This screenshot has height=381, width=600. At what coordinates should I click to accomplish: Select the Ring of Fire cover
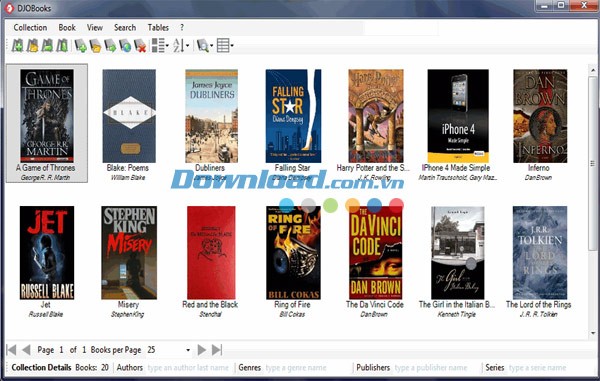(x=293, y=253)
